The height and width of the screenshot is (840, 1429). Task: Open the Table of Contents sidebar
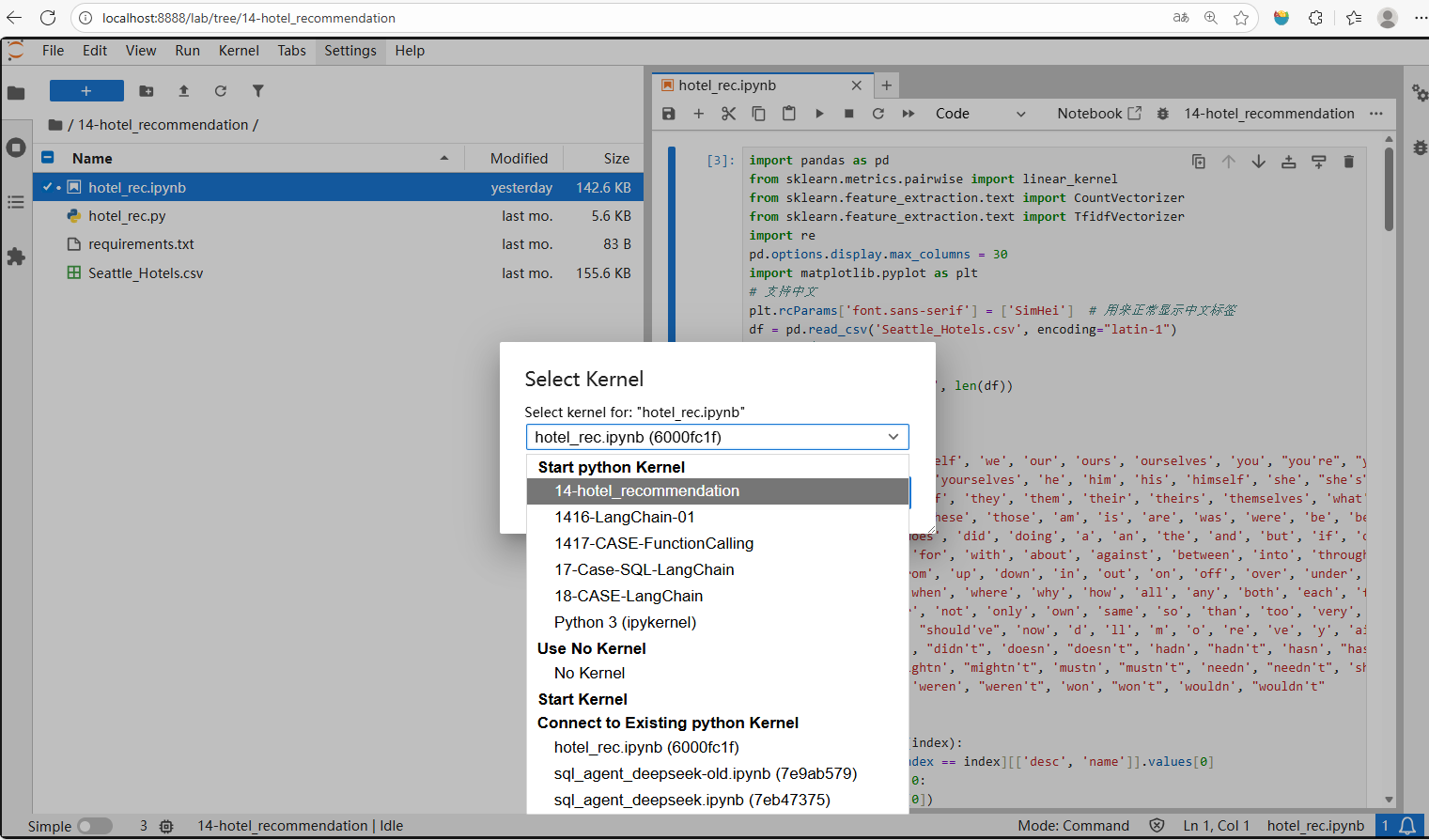tap(16, 202)
